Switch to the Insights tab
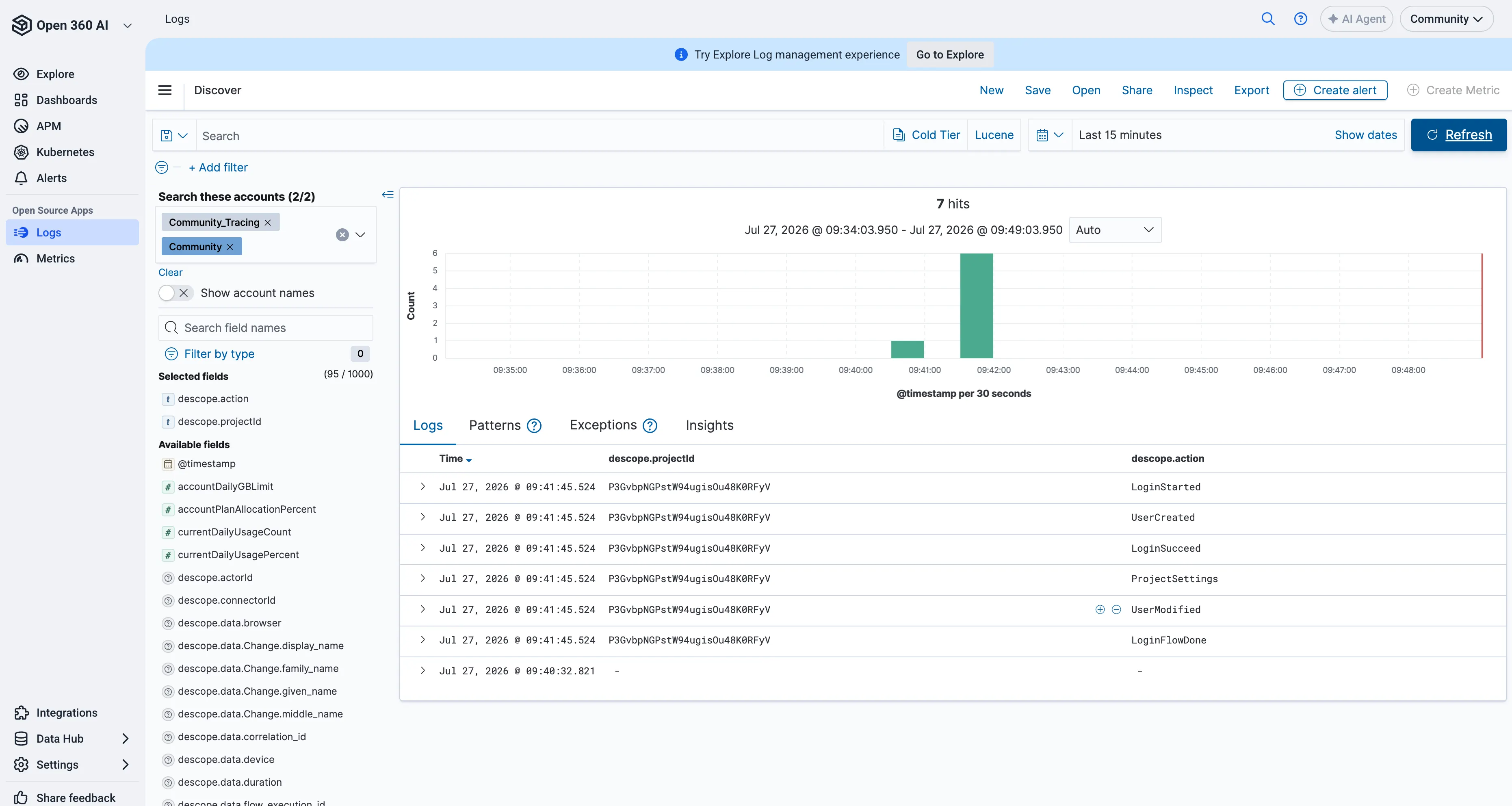 pos(710,425)
